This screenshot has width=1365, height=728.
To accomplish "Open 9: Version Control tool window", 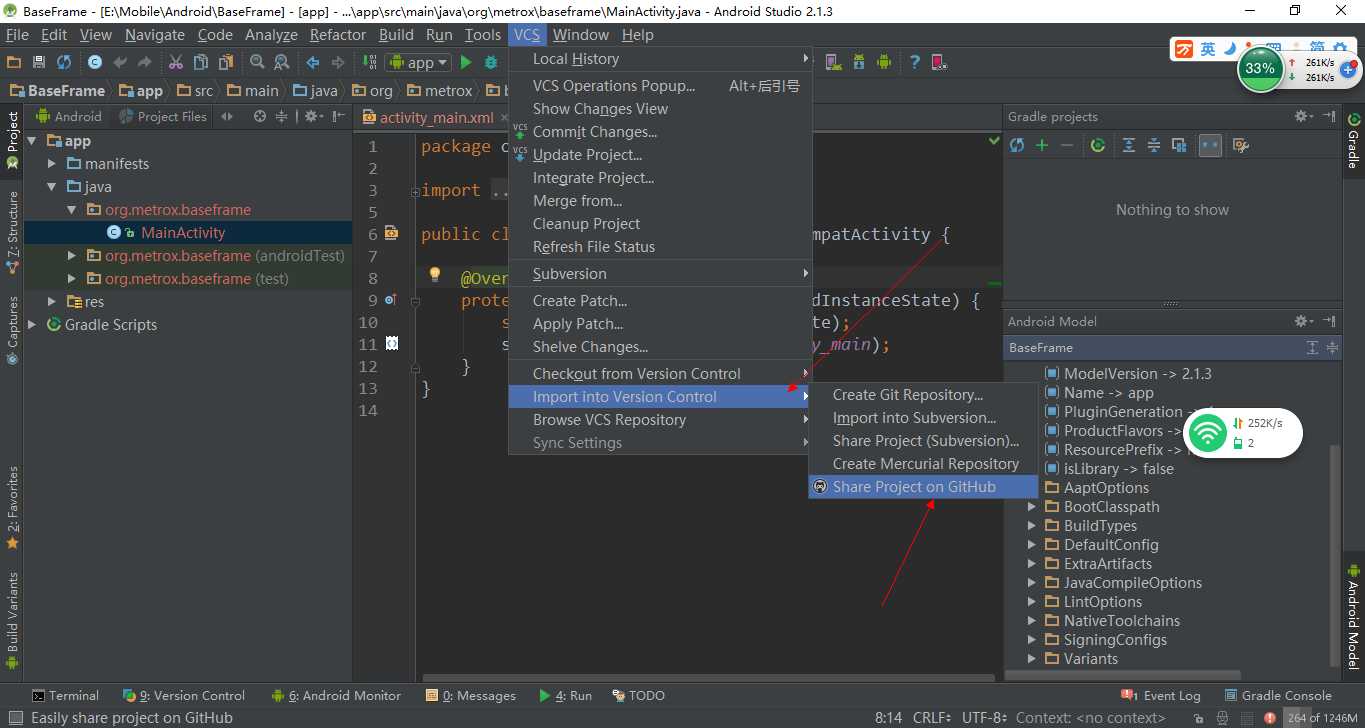I will tap(184, 696).
